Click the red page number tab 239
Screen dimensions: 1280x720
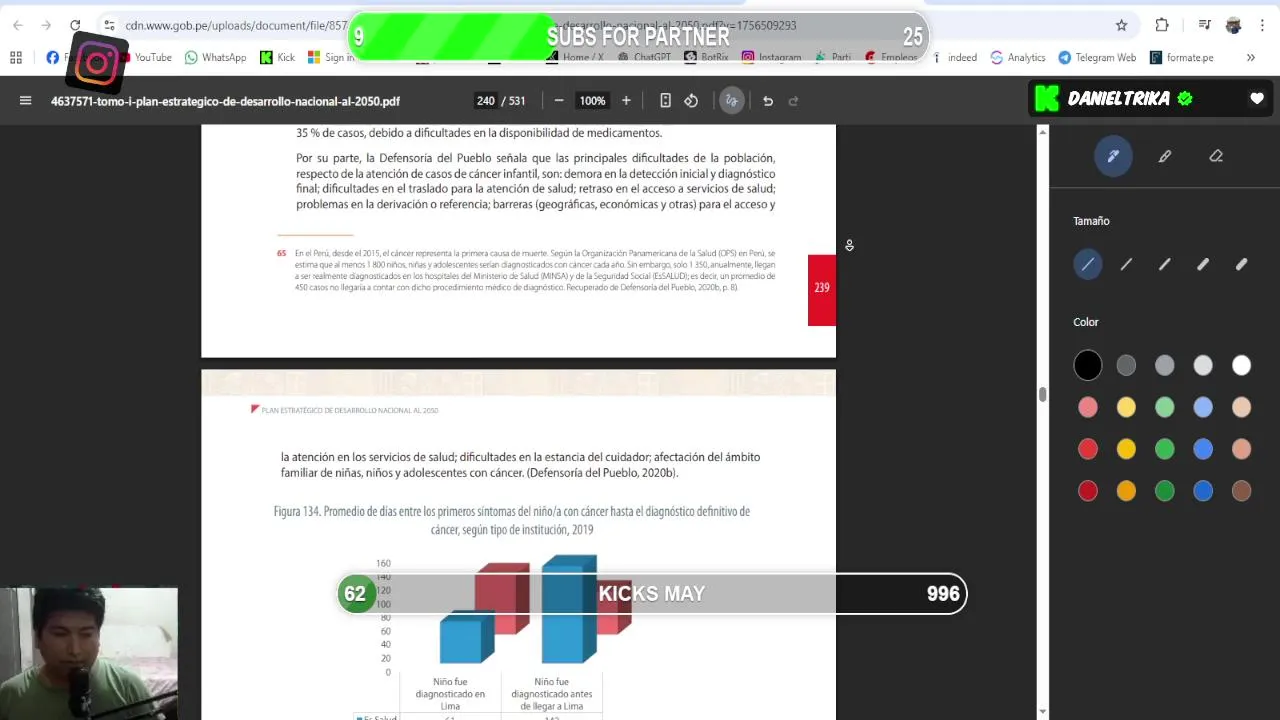[822, 289]
